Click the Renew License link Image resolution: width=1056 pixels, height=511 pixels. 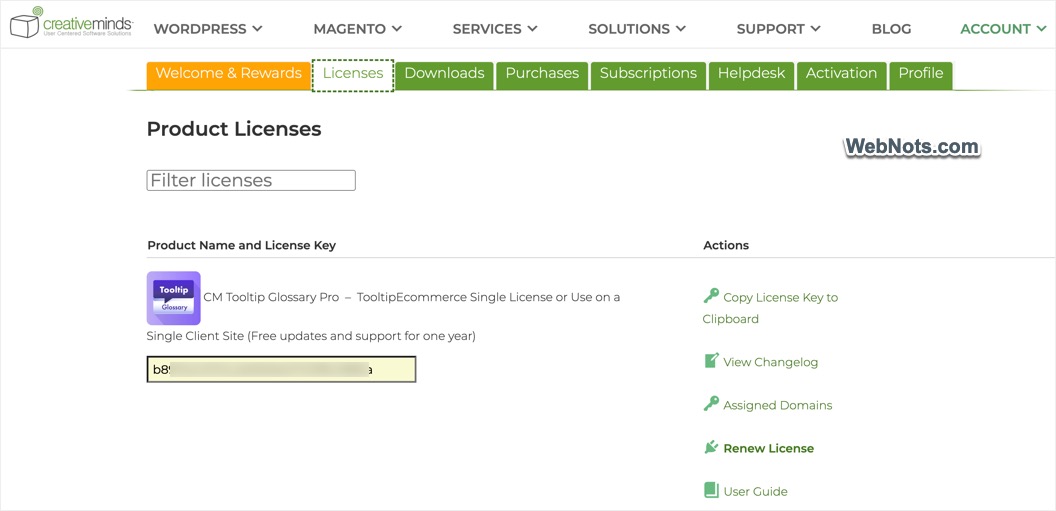coord(768,448)
